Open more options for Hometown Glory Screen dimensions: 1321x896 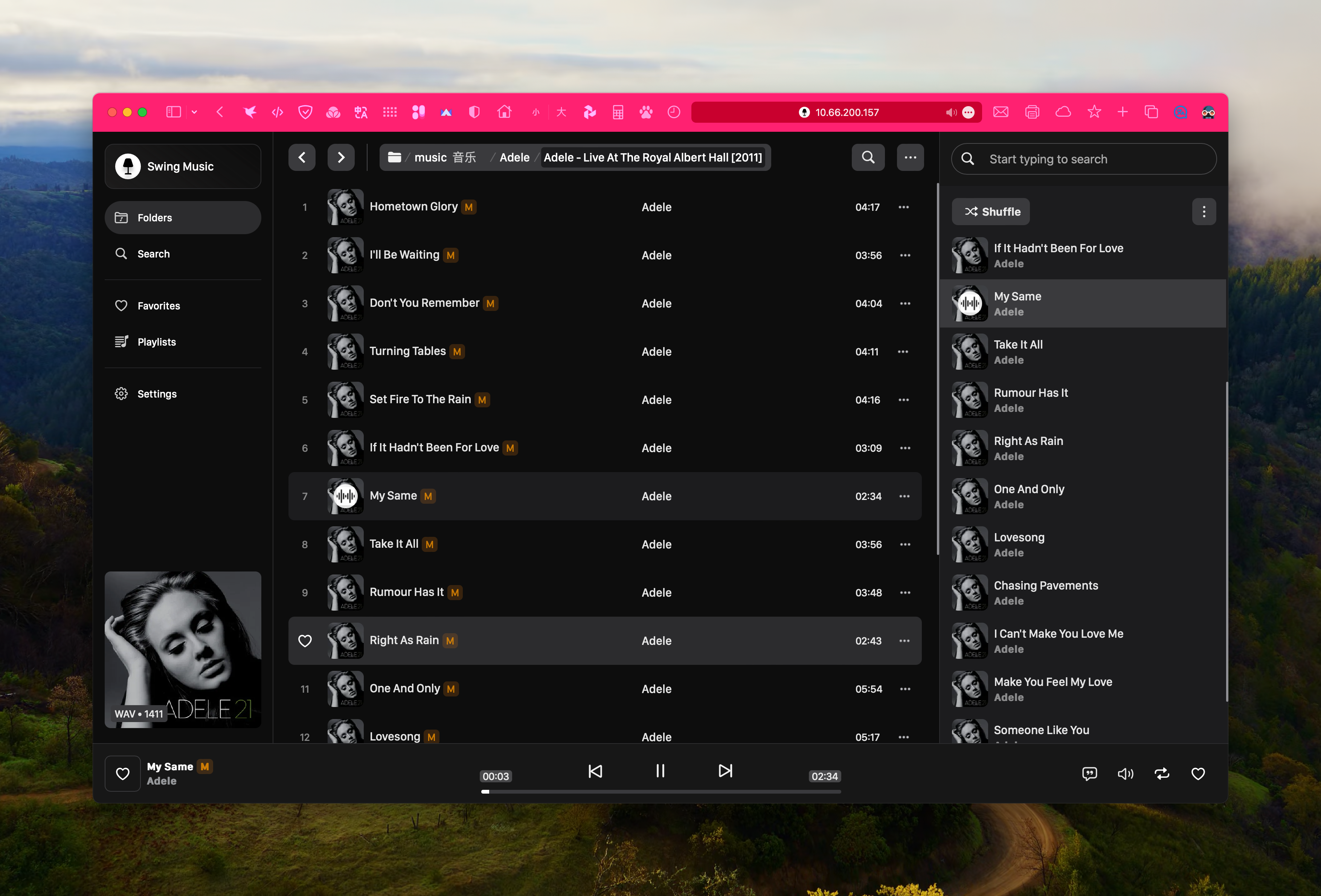coord(903,207)
